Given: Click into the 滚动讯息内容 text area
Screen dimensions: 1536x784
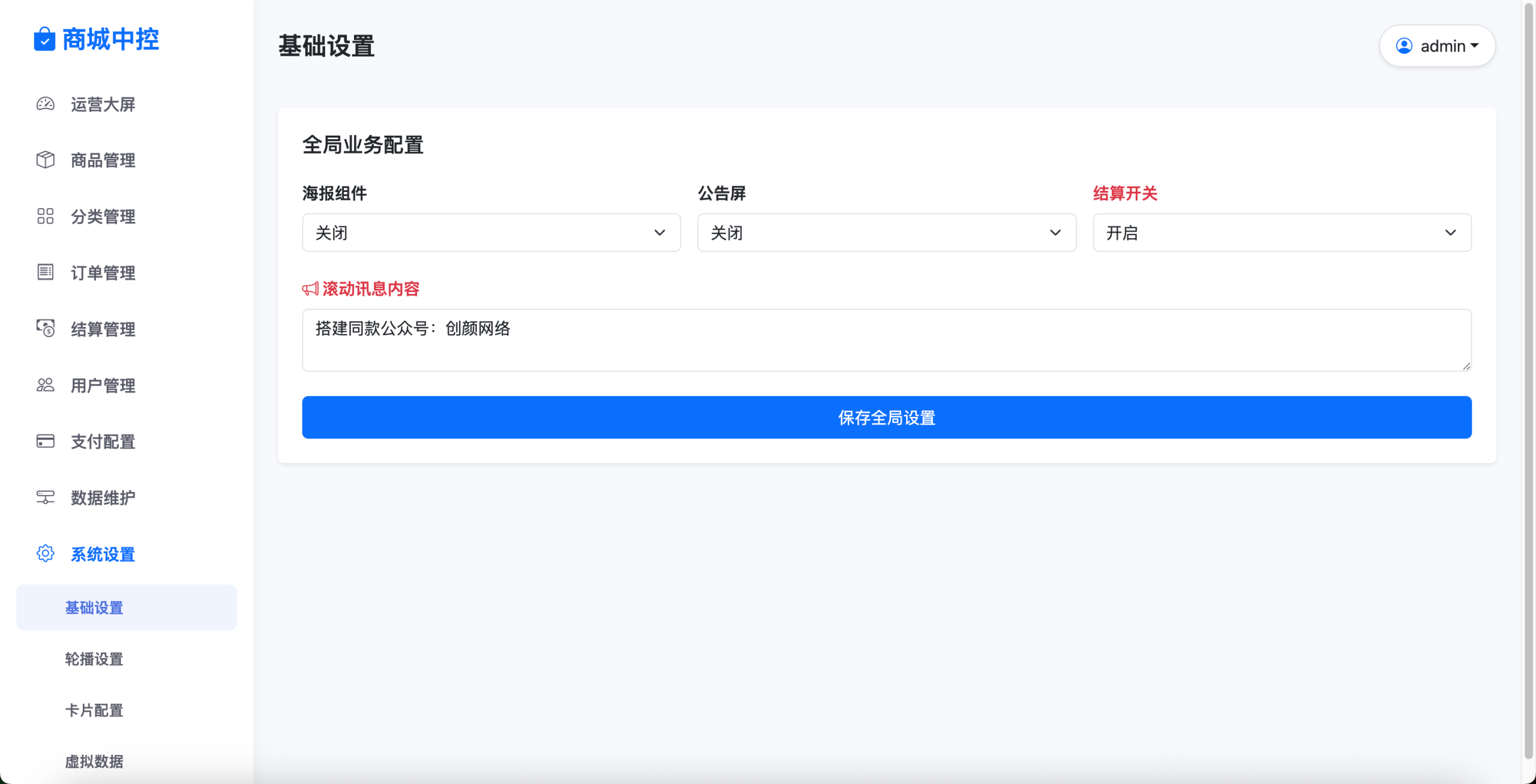Looking at the screenshot, I should [x=886, y=340].
